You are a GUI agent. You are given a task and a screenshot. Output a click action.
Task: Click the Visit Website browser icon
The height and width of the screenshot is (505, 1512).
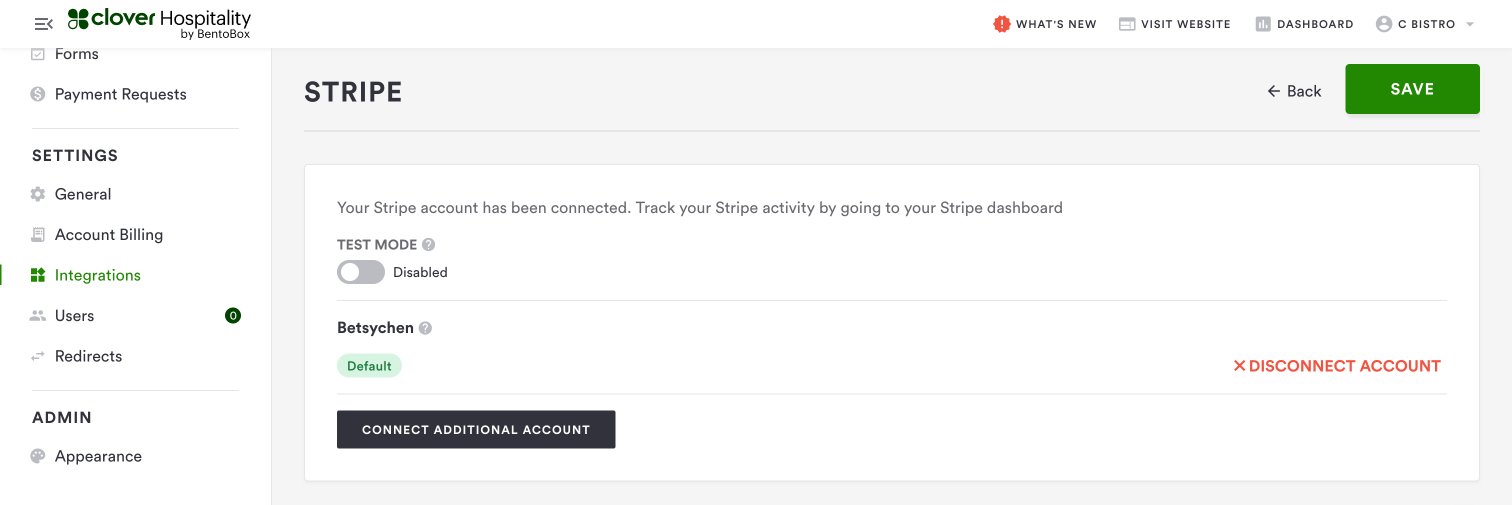pos(1127,24)
